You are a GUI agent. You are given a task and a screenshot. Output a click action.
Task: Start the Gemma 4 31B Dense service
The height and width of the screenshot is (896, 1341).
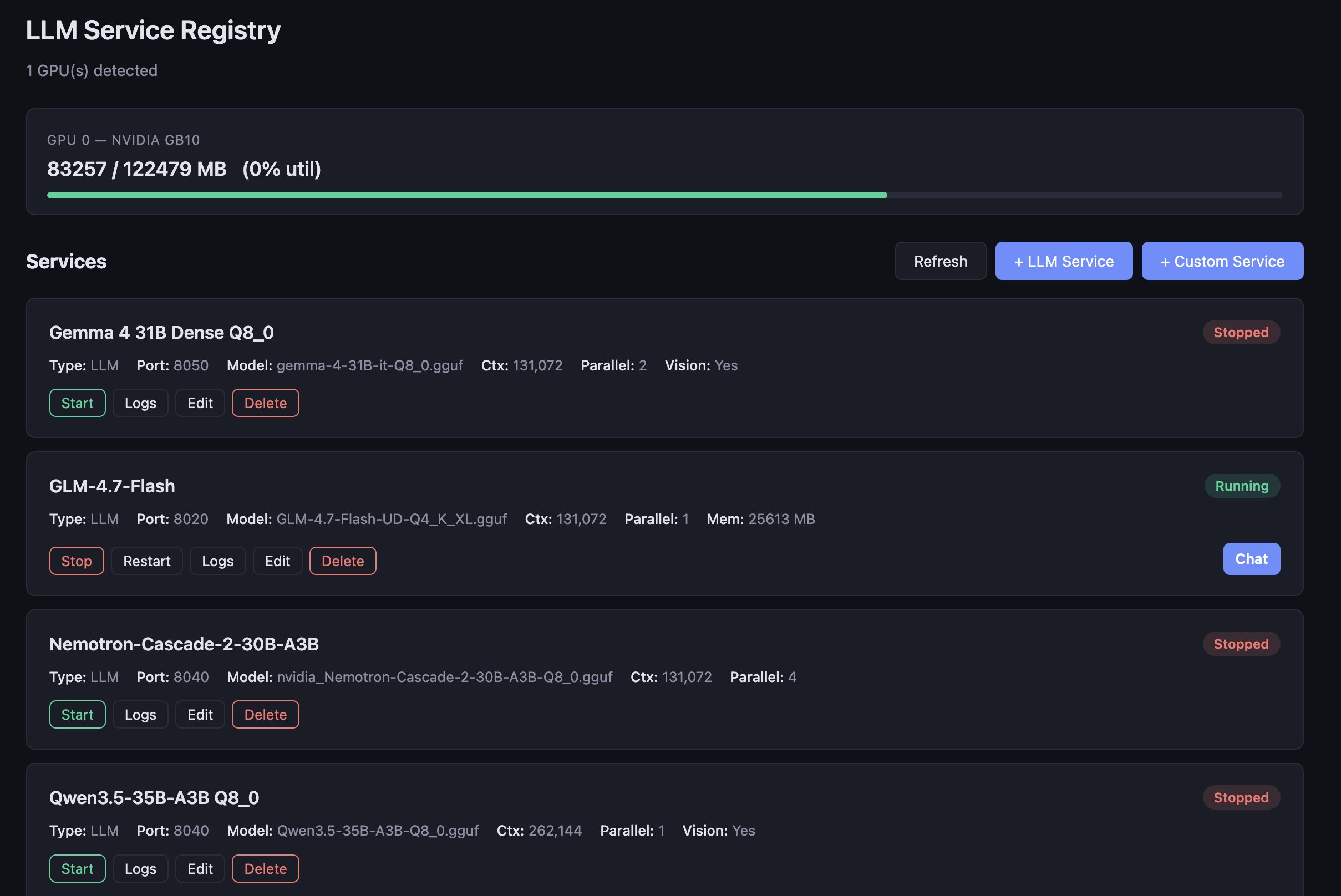pos(77,403)
